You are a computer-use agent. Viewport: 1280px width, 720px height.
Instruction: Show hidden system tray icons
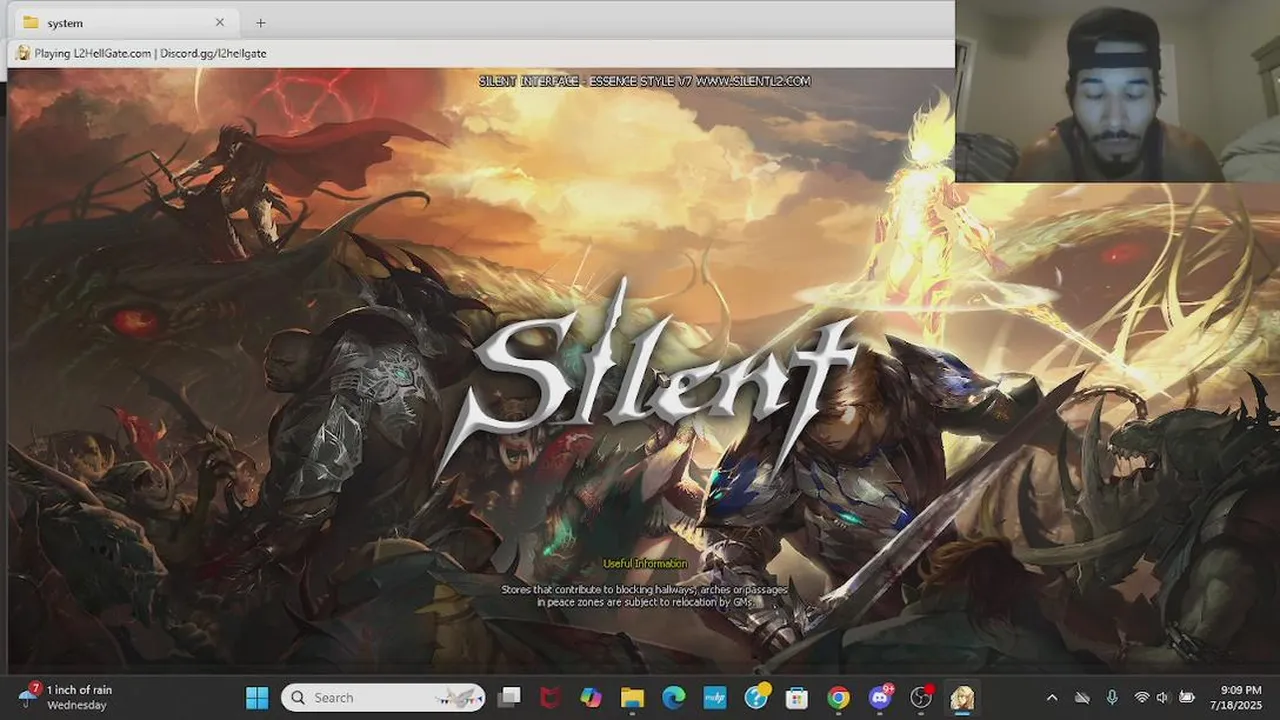(1051, 697)
